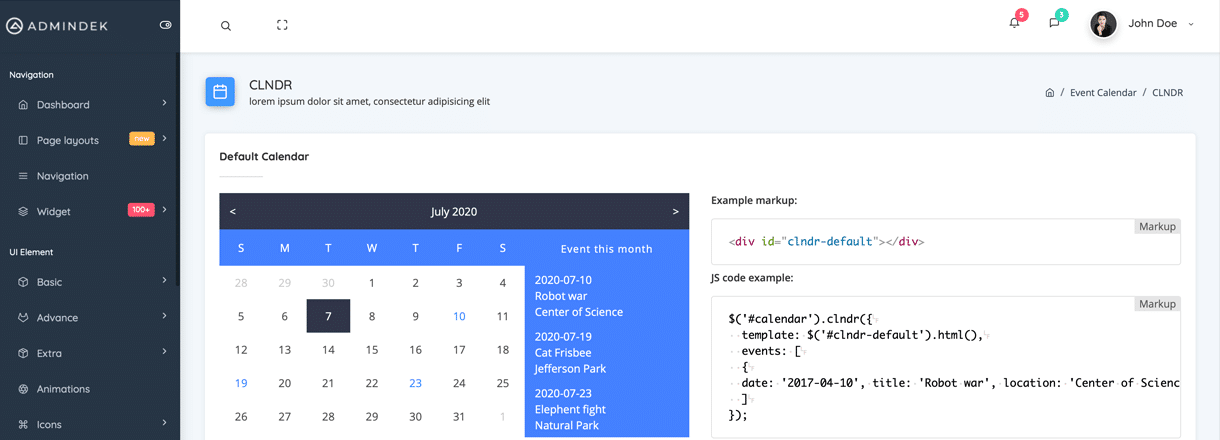Screen dimensions: 1220x440
Task: Click the Page layouts sidebar icon
Action: click(x=23, y=140)
